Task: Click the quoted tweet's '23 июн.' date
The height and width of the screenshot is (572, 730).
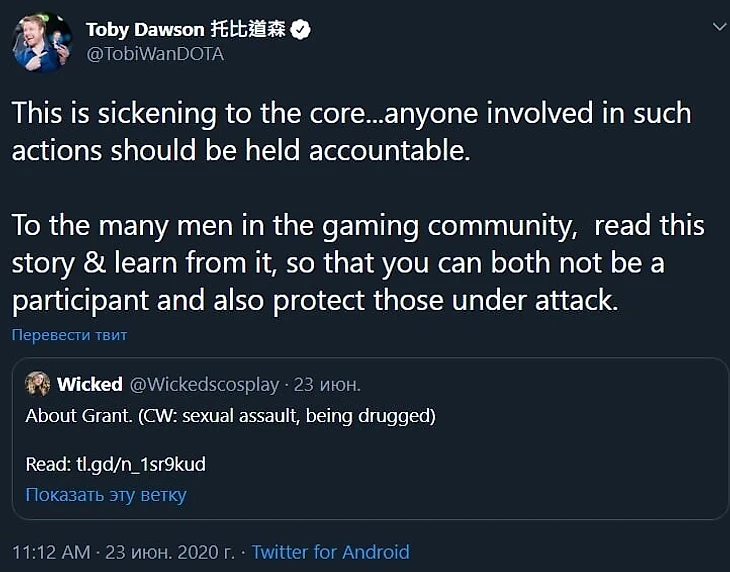Action: [325, 384]
